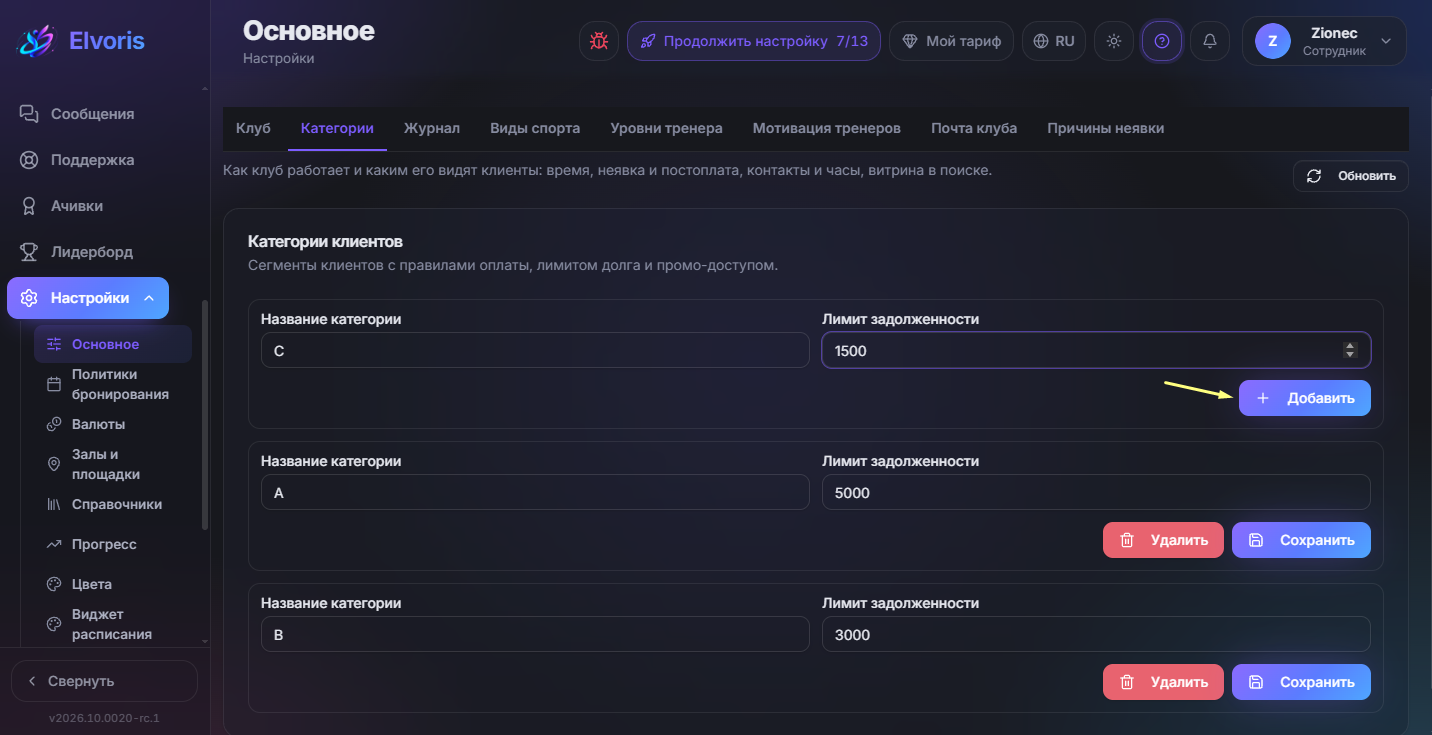Viewport: 1432px width, 735px height.
Task: Switch to the Виды спорта tab
Action: coord(535,128)
